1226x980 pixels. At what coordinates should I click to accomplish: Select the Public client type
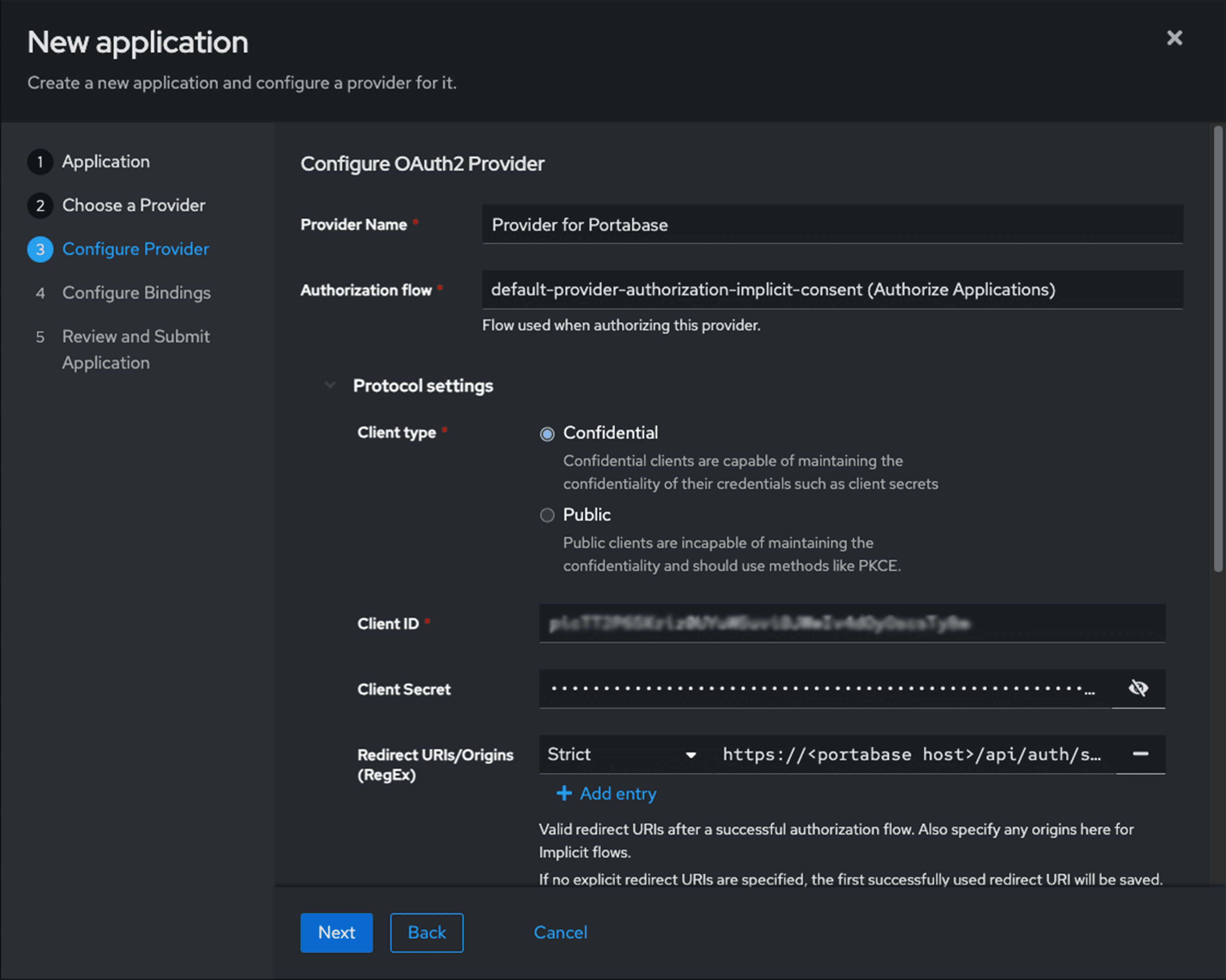[547, 515]
